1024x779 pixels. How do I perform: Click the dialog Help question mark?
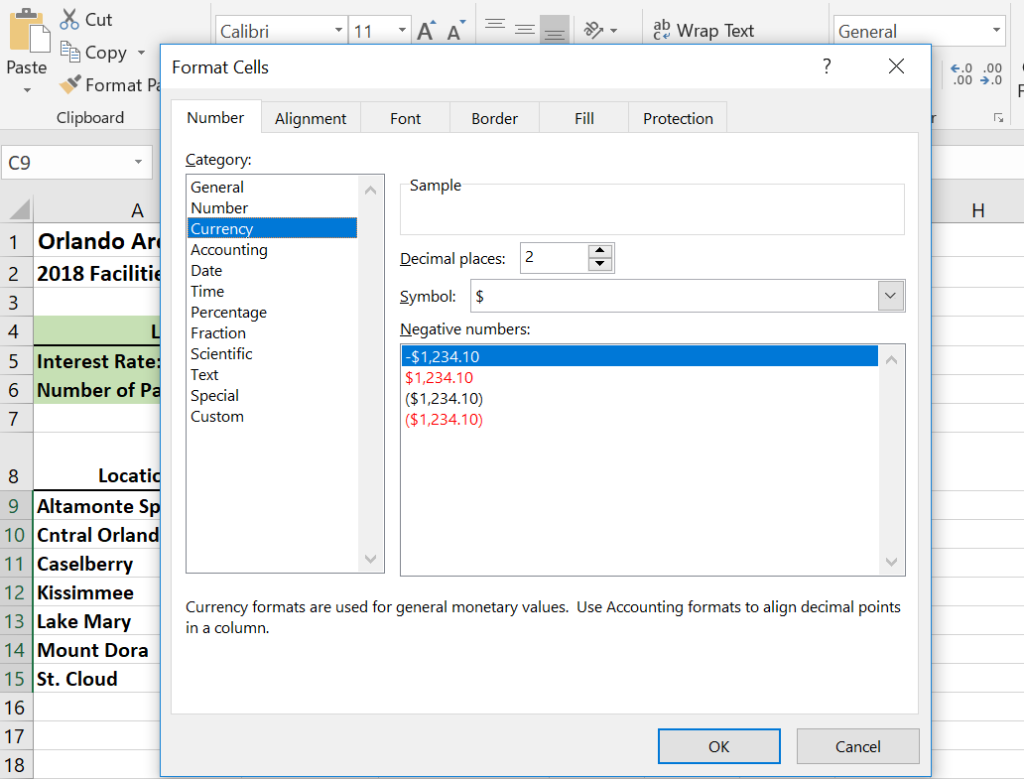tap(827, 66)
